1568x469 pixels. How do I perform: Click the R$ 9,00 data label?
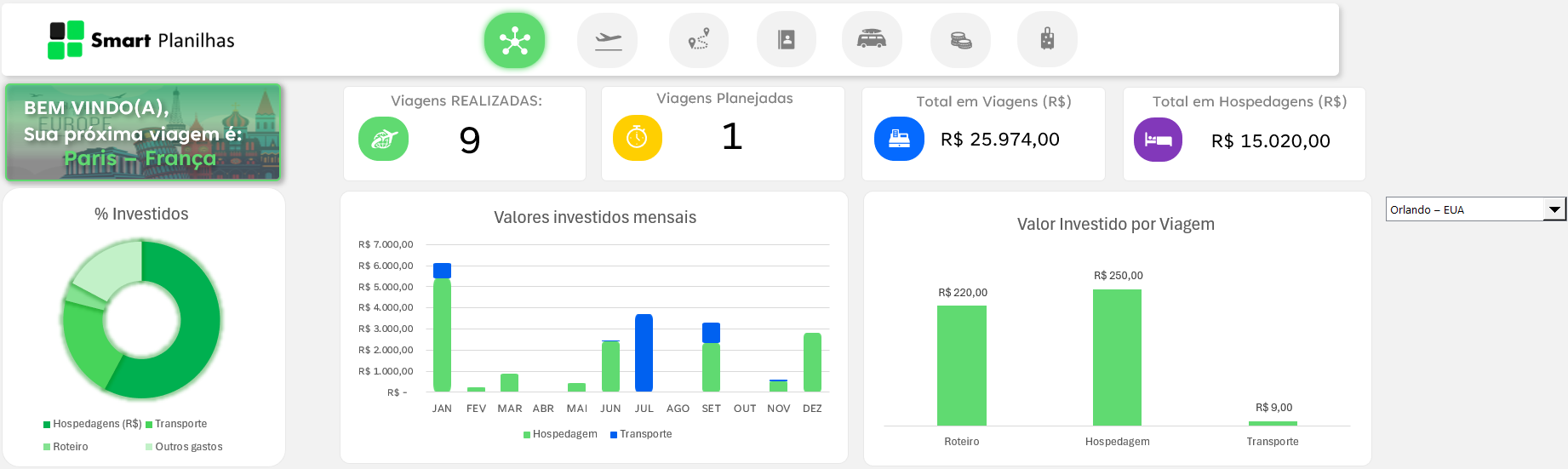(1273, 408)
